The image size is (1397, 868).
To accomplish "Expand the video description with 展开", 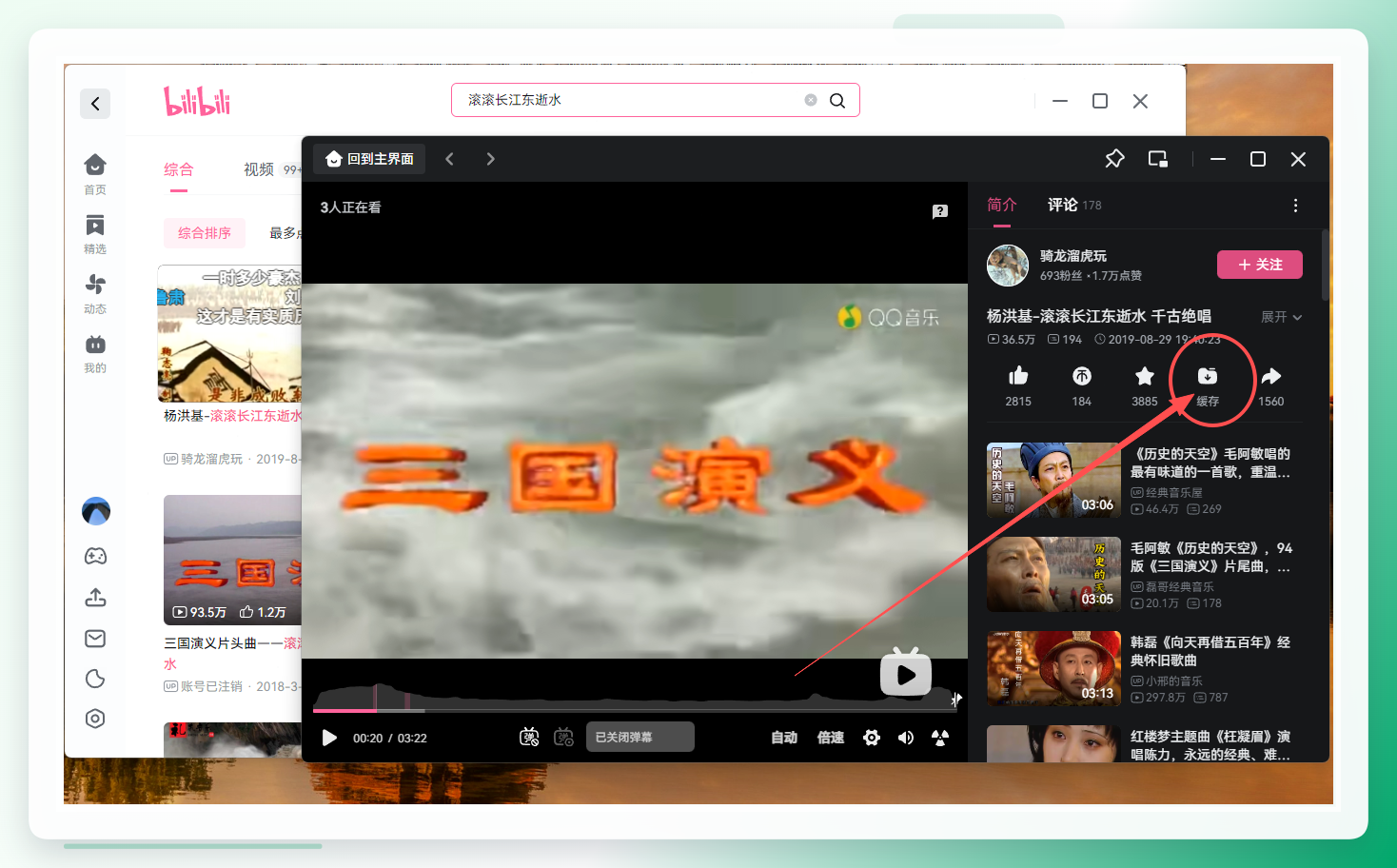I will (1281, 317).
